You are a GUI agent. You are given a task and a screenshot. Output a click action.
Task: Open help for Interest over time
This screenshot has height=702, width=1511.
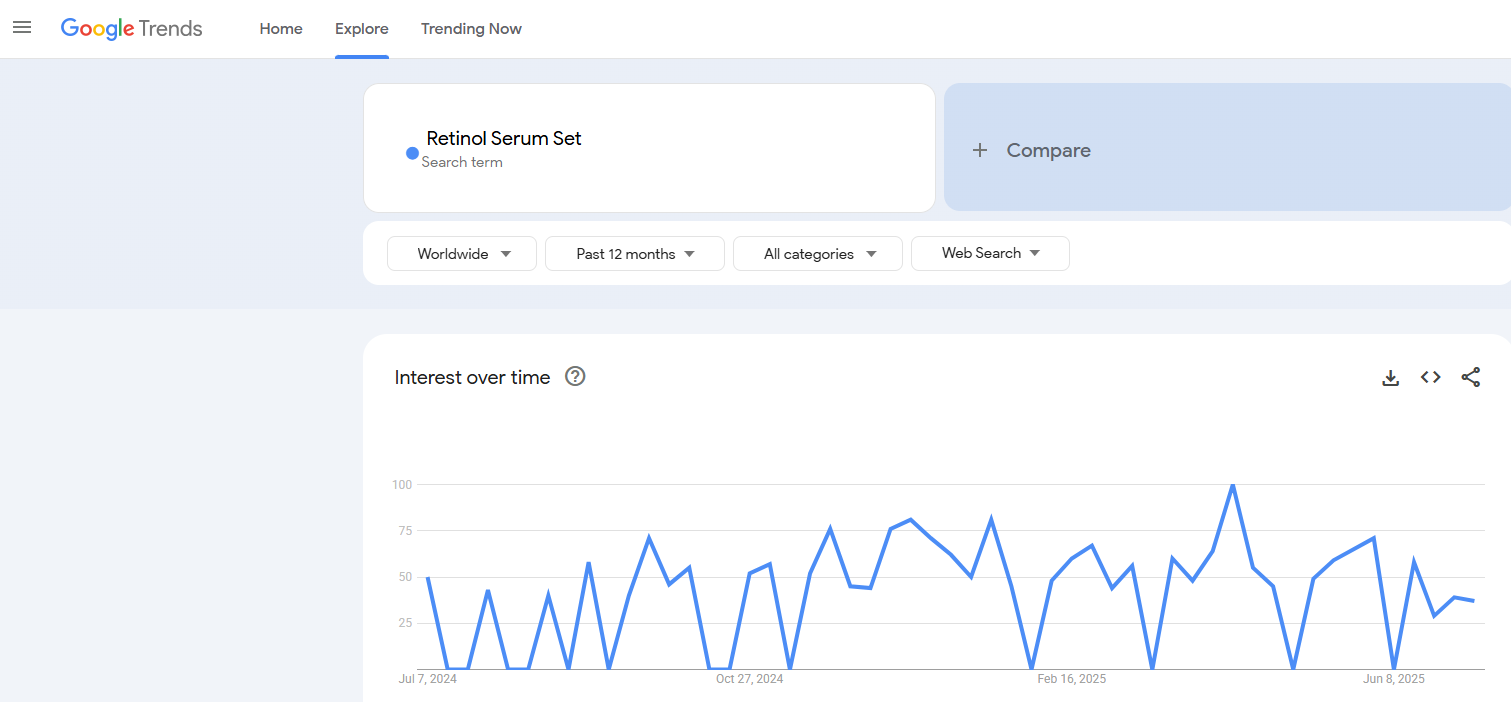click(x=575, y=377)
